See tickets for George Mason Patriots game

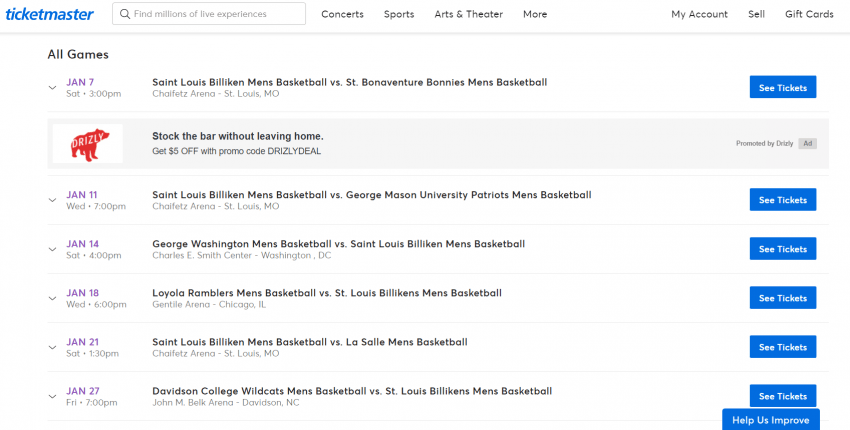click(x=783, y=200)
